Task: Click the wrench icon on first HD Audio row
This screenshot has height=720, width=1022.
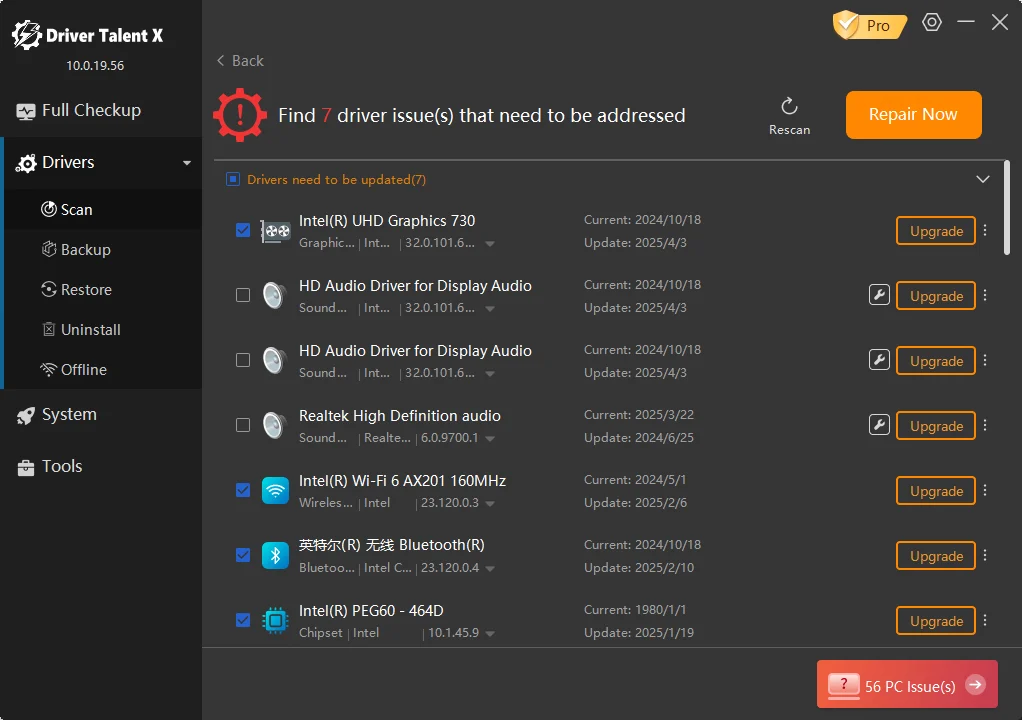Action: [879, 295]
